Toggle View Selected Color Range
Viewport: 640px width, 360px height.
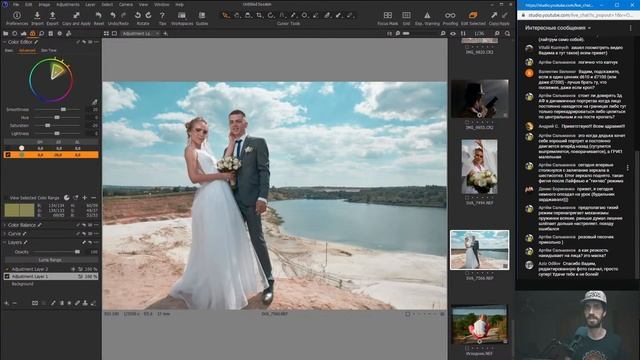(x=67, y=198)
